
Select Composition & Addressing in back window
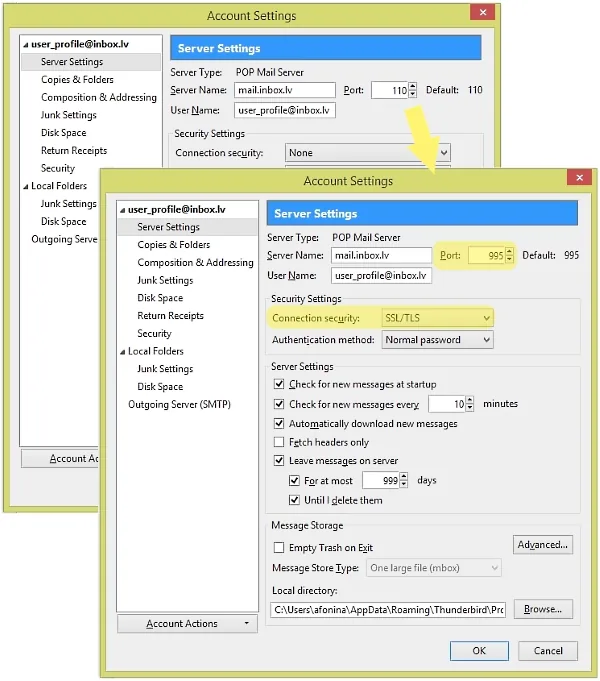click(99, 97)
